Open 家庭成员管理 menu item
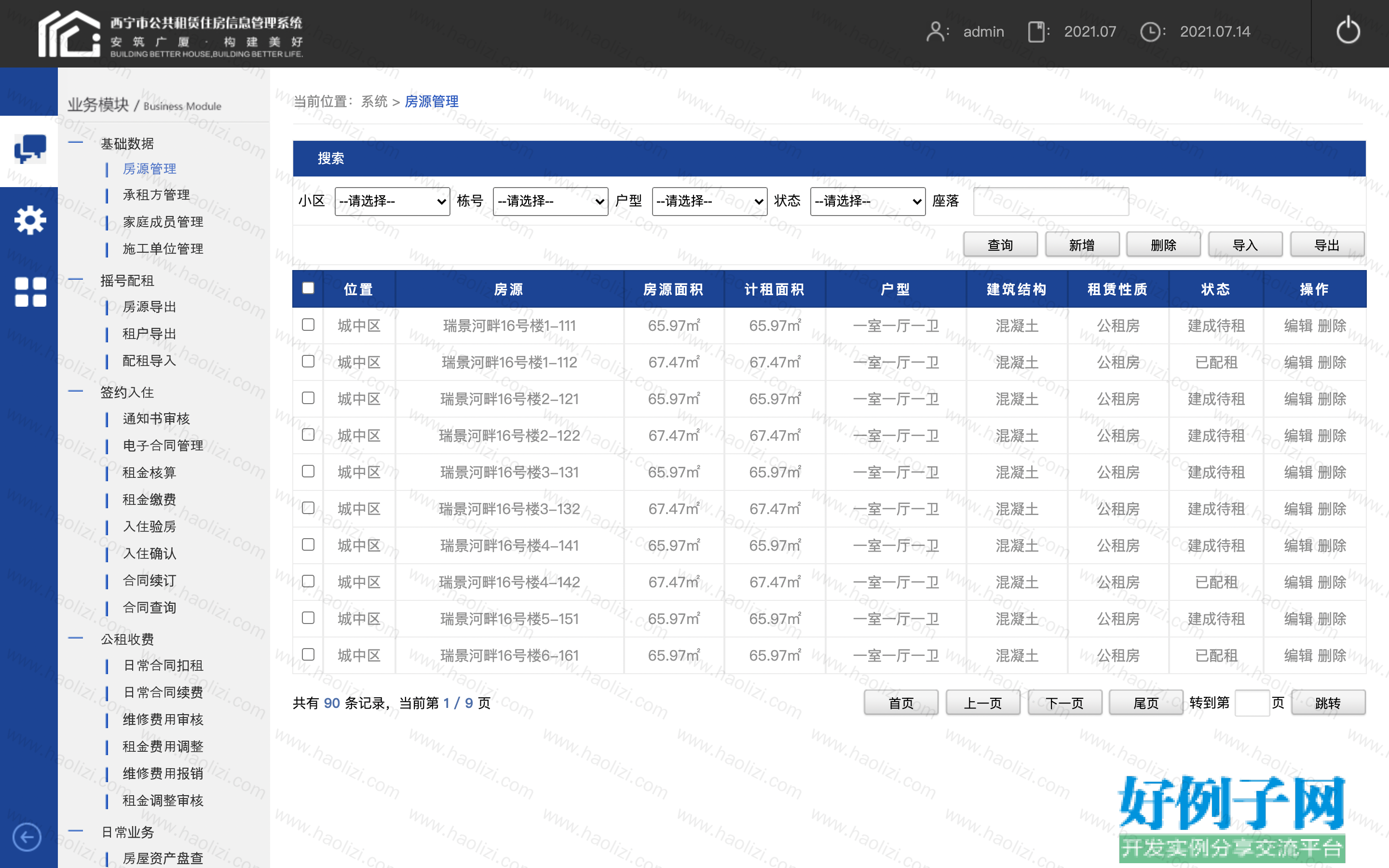 click(163, 222)
